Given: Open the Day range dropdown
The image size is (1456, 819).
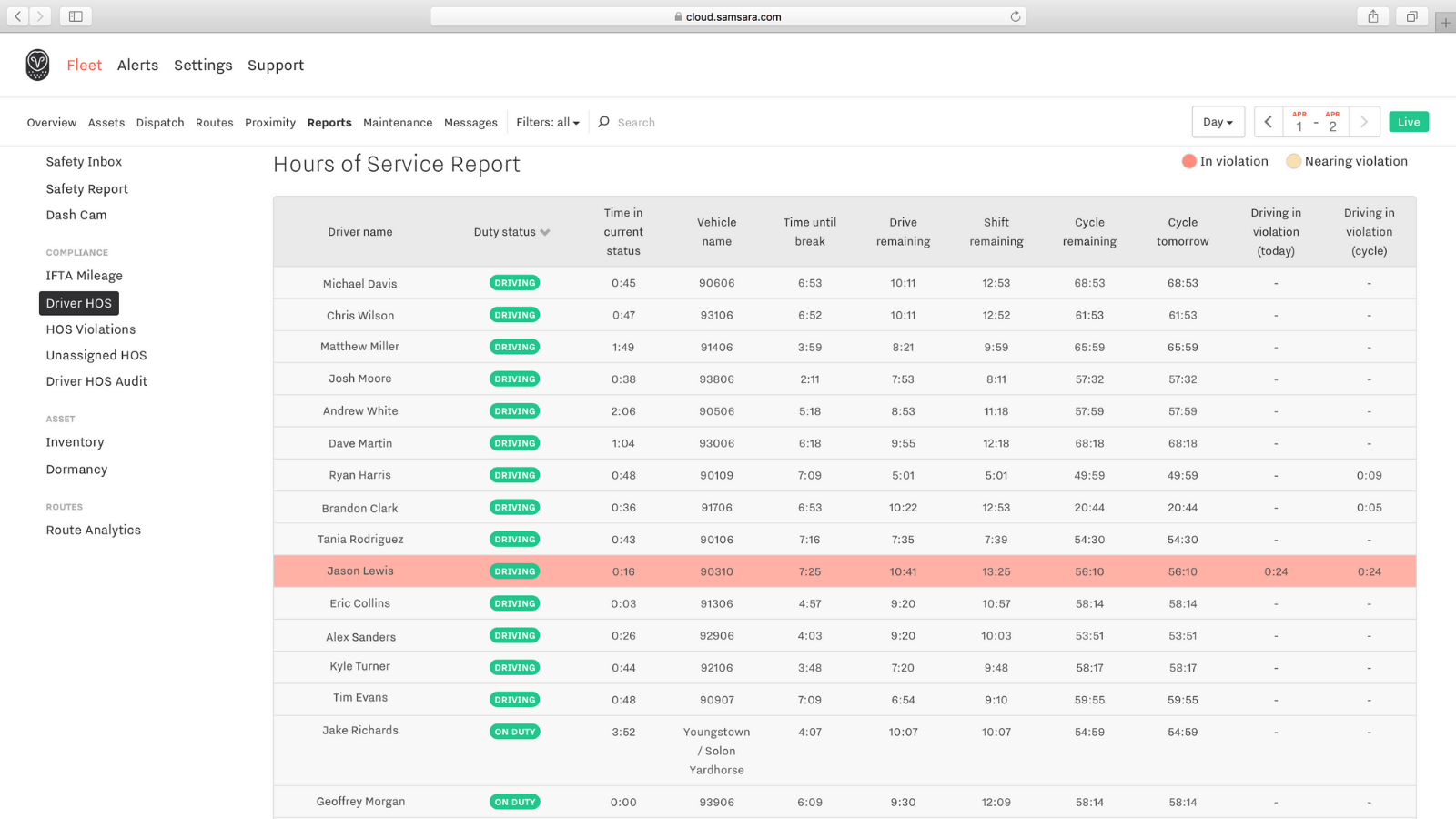Looking at the screenshot, I should pos(1218,122).
